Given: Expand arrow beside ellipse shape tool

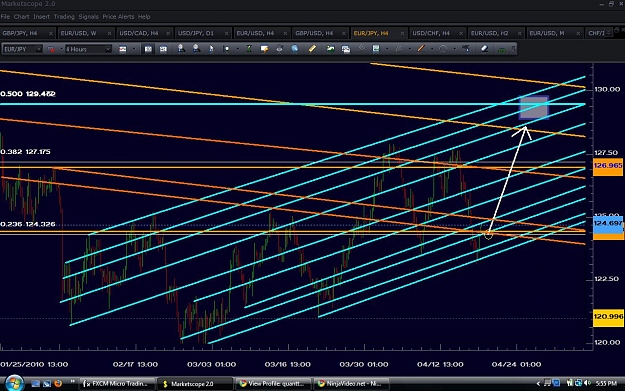Looking at the screenshot, I should 455,49.
